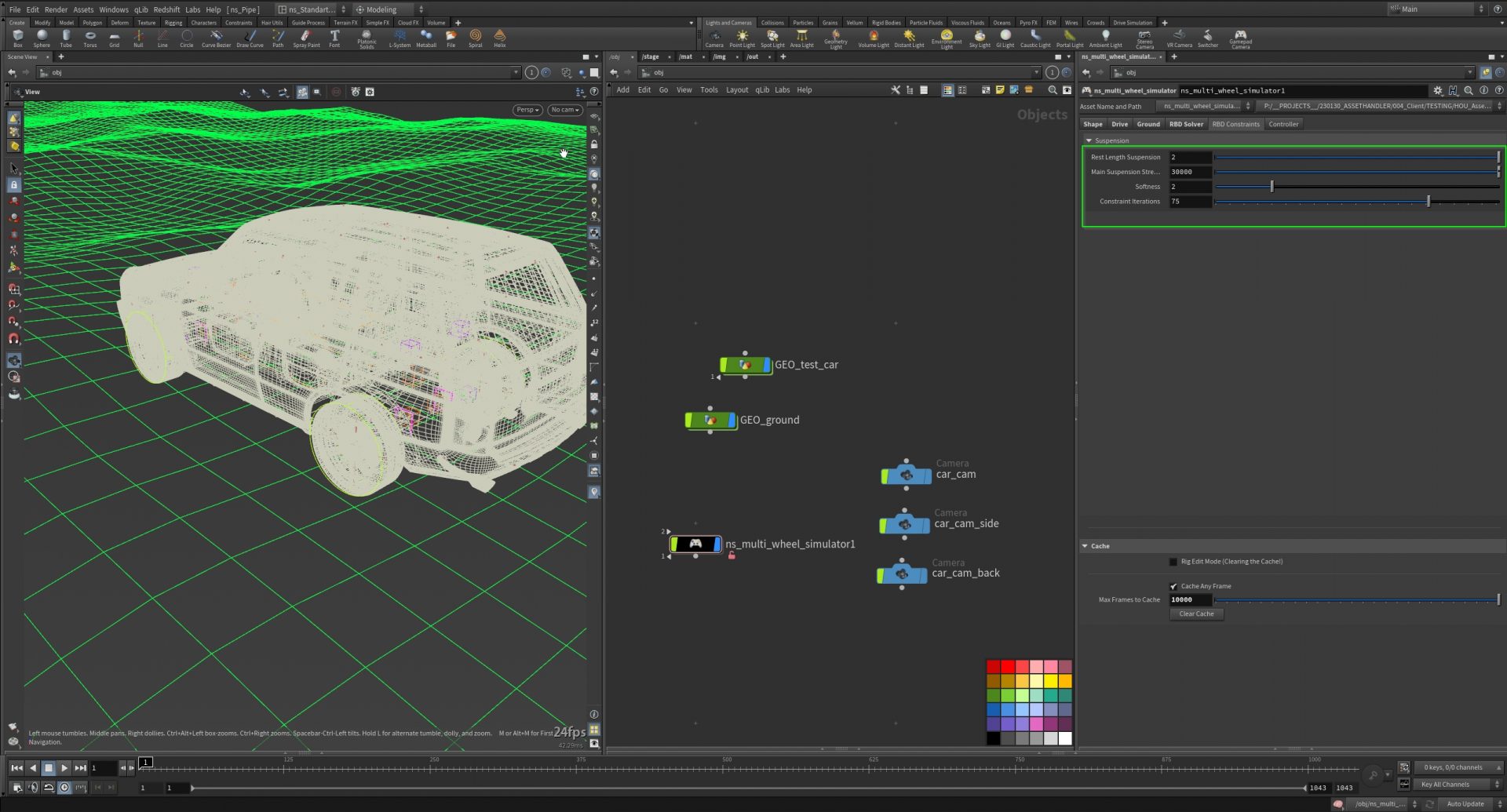Click the Clear Cache button
The width and height of the screenshot is (1507, 812).
pos(1196,614)
